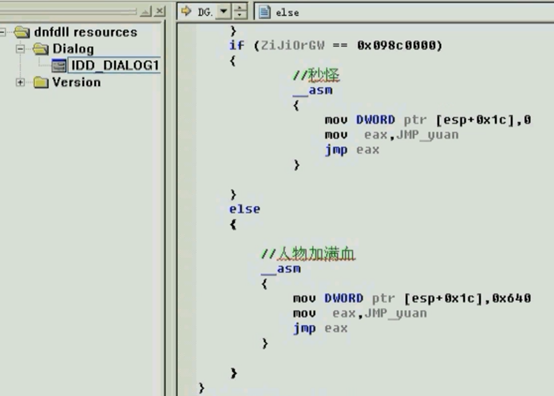
Task: Collapse the Dialog folder node
Action: (x=20, y=49)
